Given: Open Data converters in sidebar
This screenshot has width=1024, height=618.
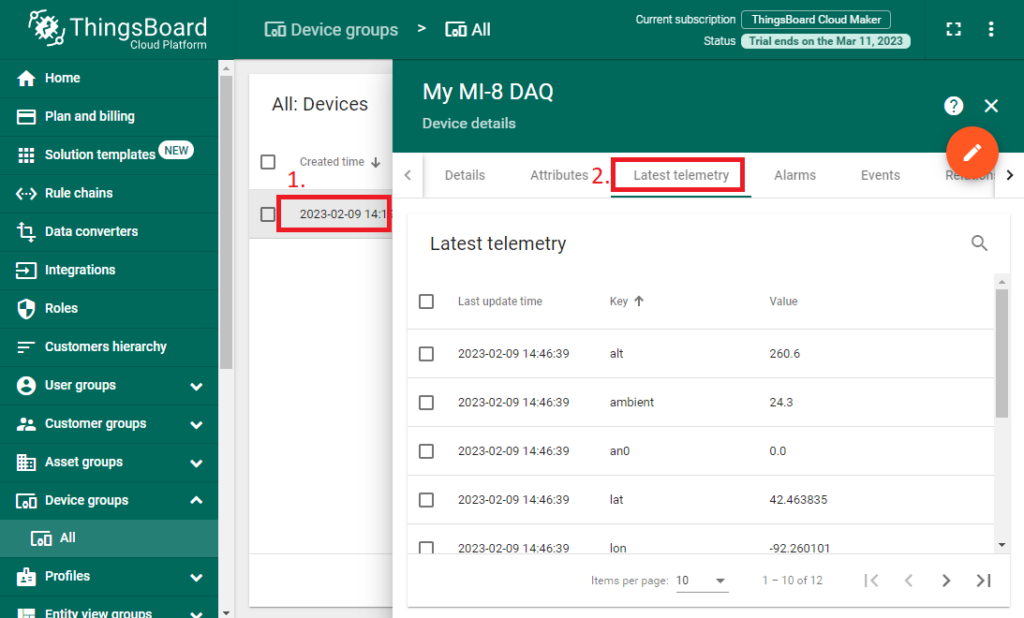Looking at the screenshot, I should point(91,231).
